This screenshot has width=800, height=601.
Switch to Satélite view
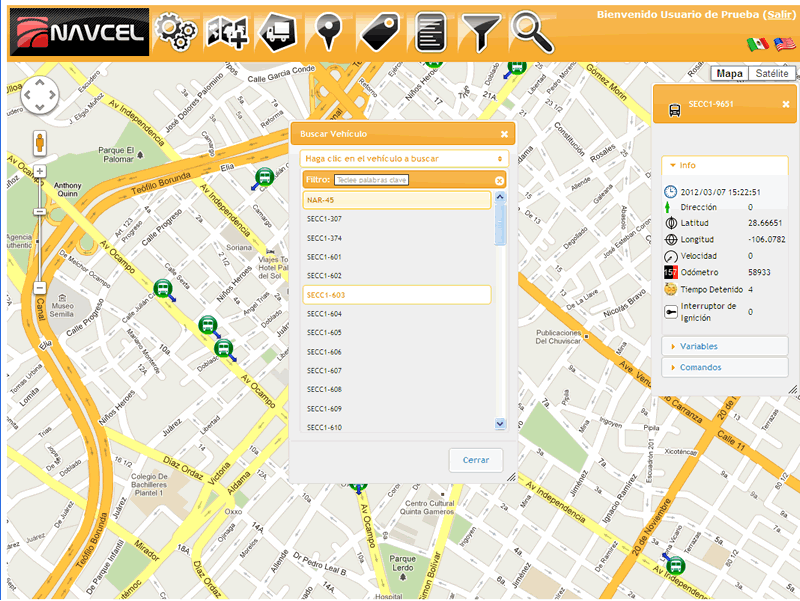771,73
